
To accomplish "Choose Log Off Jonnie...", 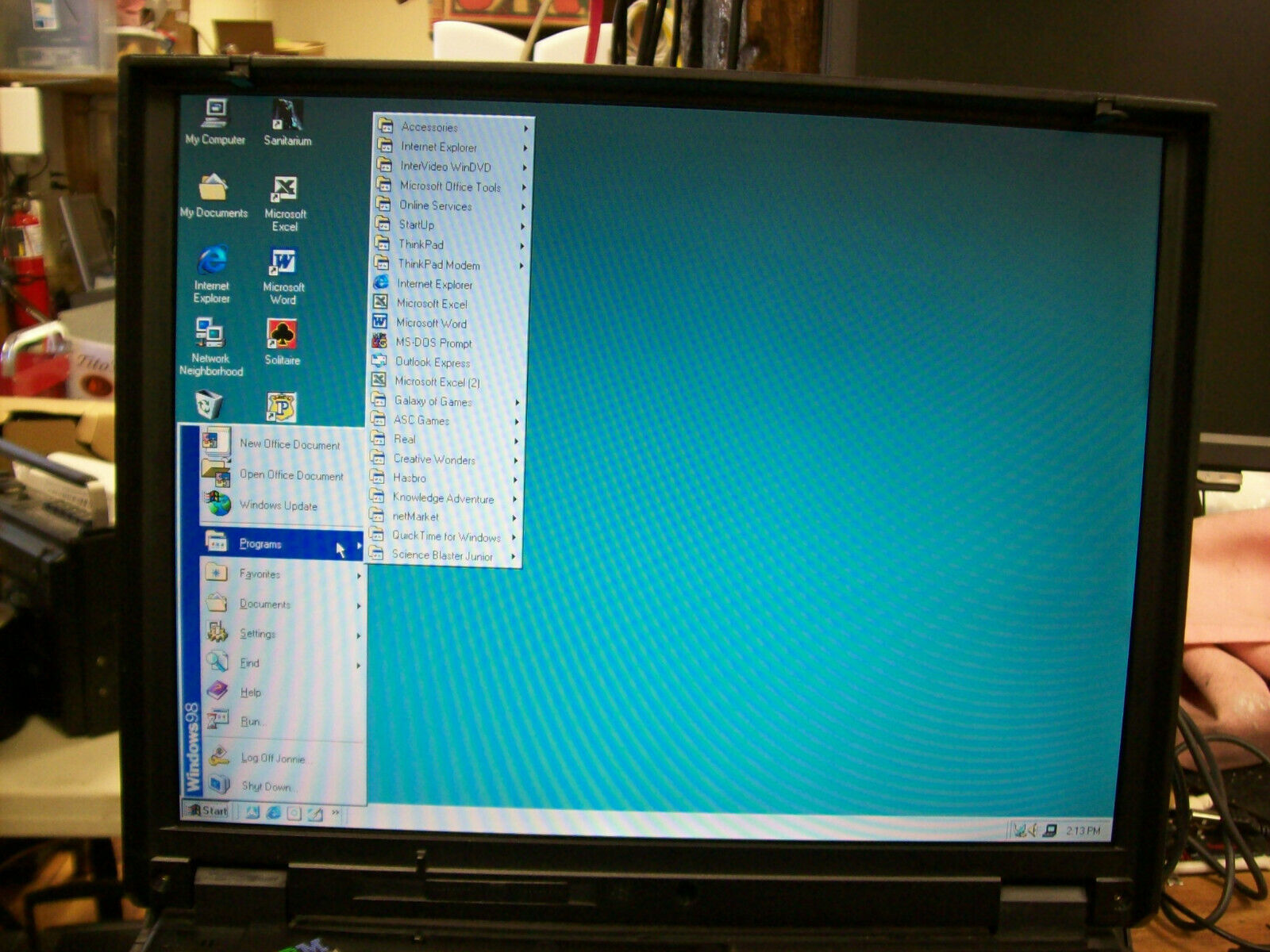I will (x=283, y=758).
